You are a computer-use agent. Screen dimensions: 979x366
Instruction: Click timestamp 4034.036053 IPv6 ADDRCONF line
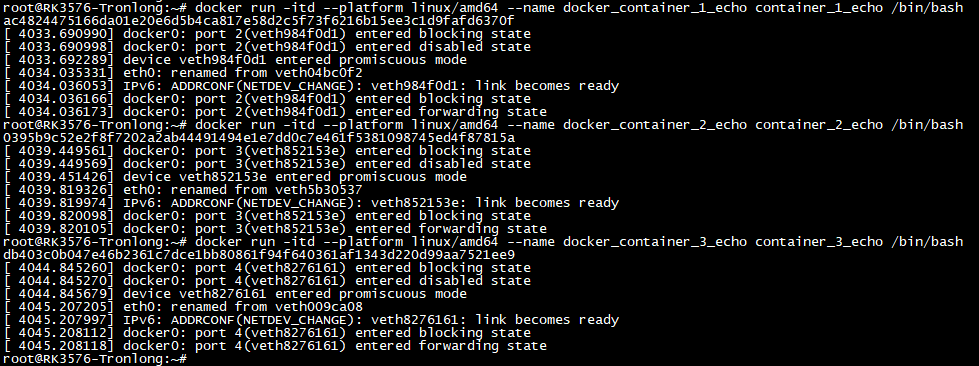click(311, 86)
